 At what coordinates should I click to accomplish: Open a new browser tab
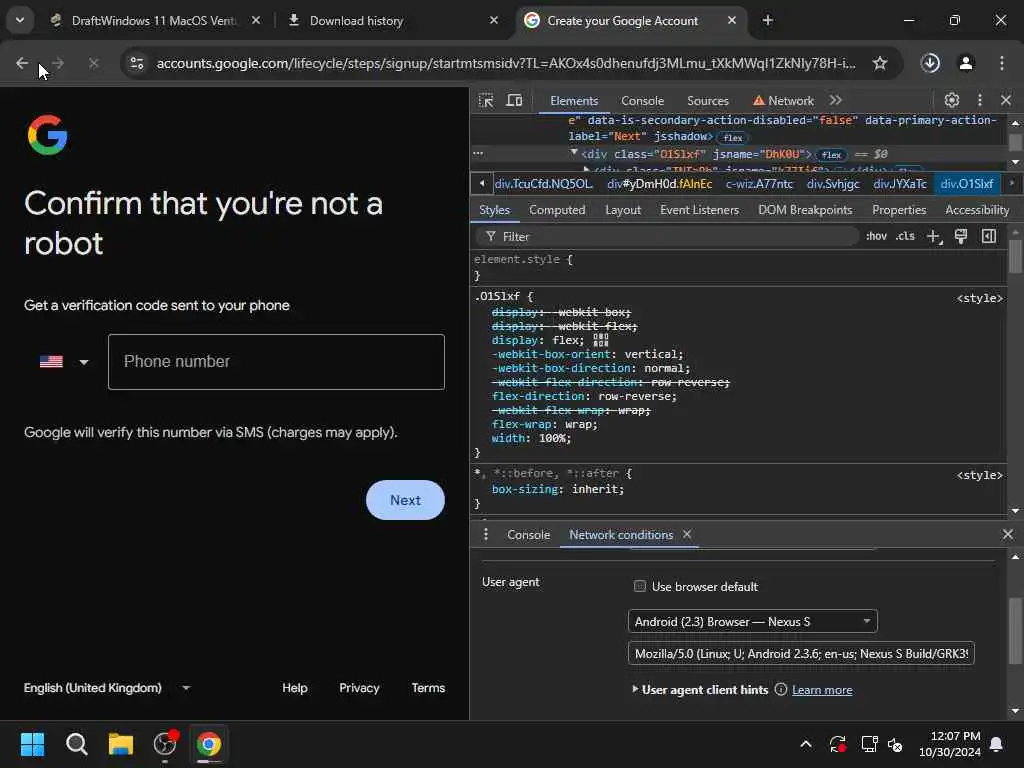(x=768, y=21)
